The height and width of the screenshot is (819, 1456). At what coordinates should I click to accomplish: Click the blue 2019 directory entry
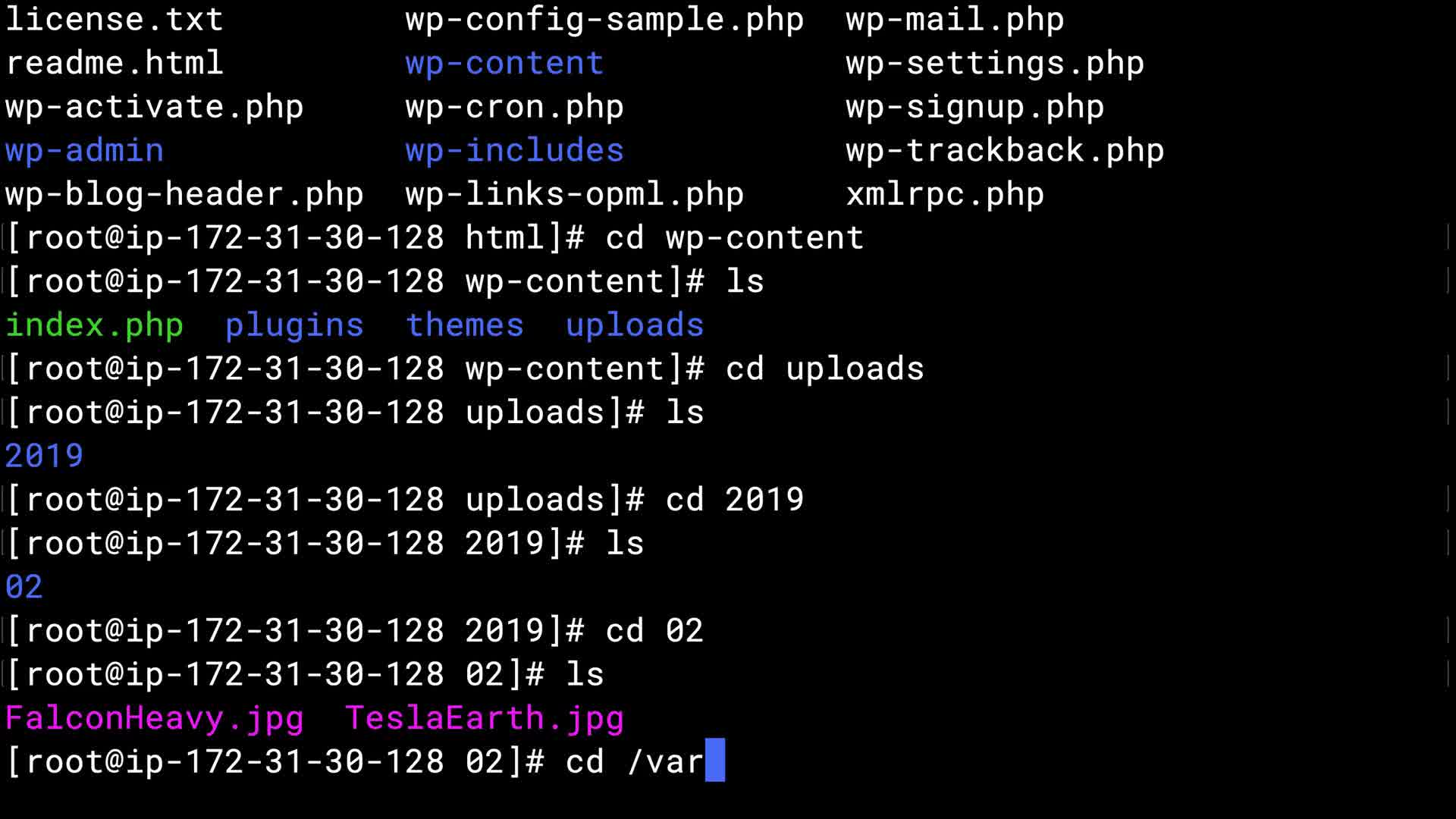(44, 456)
